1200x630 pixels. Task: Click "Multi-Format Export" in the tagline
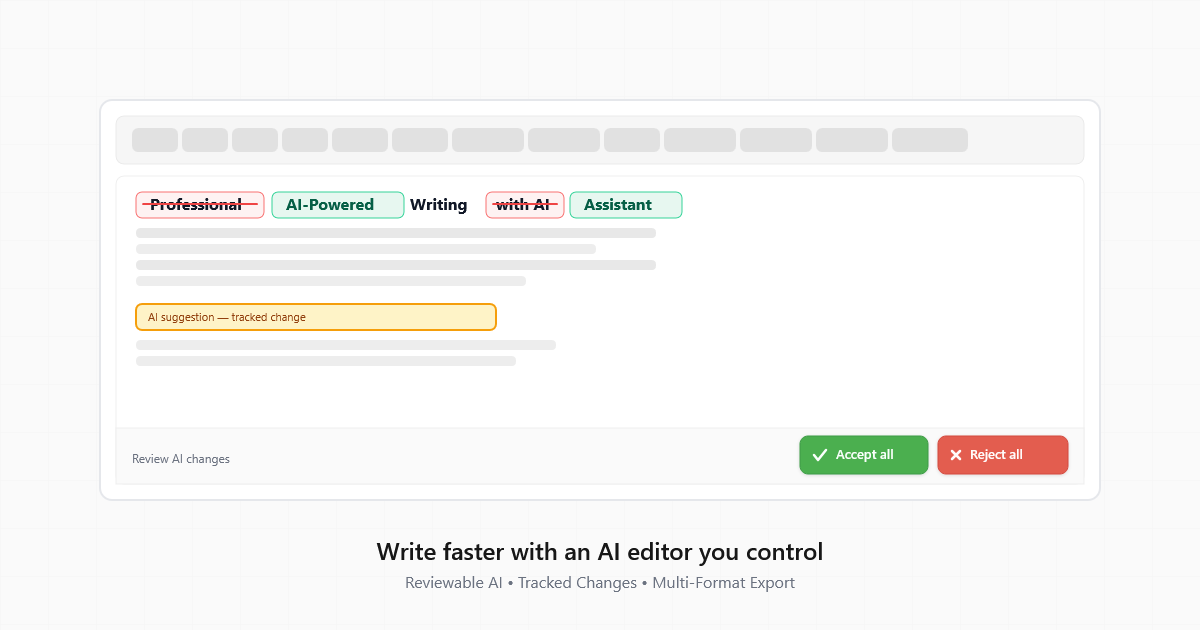(x=723, y=583)
